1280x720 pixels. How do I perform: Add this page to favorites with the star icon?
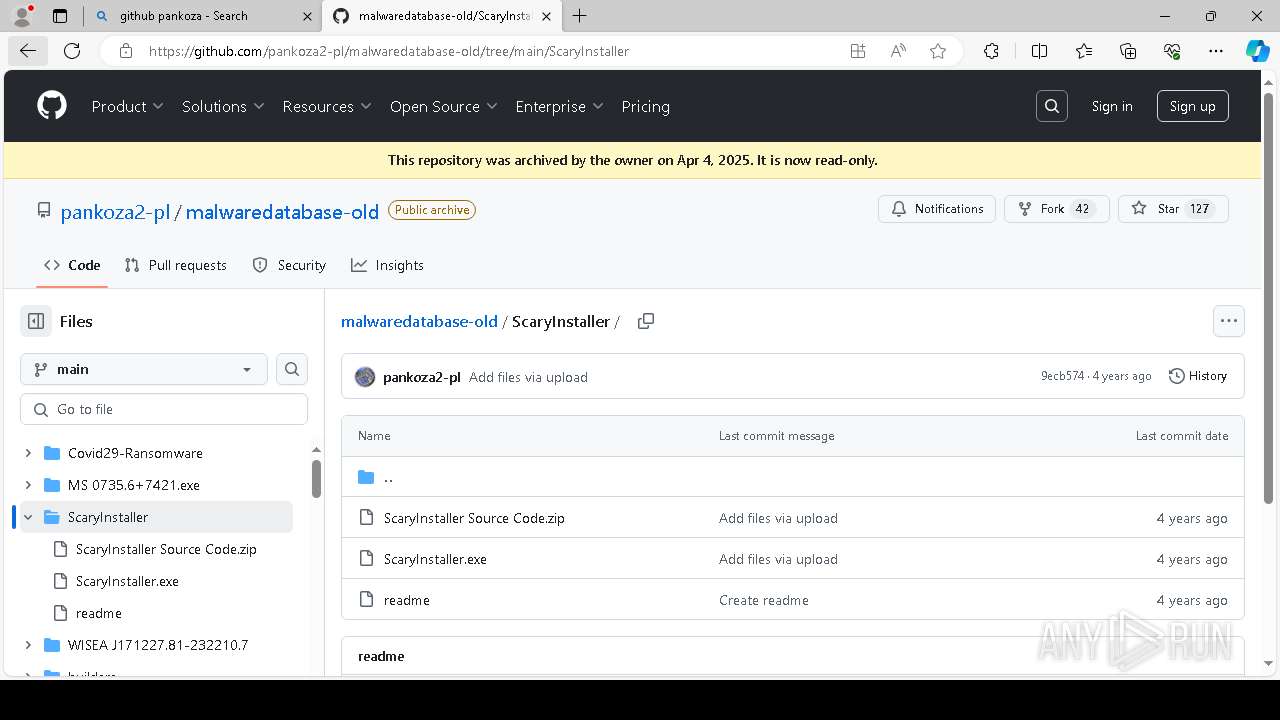pos(938,51)
